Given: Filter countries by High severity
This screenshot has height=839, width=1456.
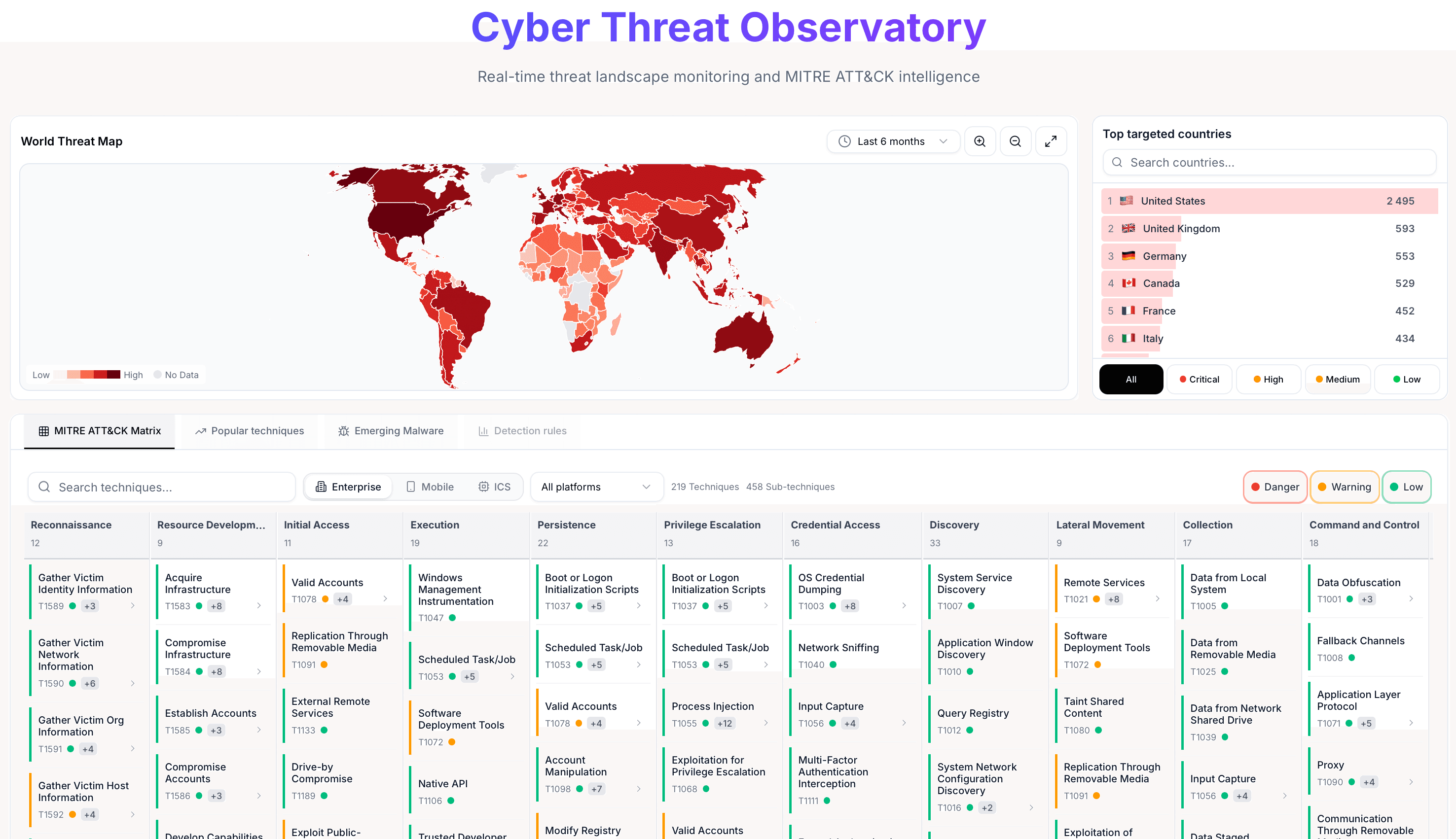Looking at the screenshot, I should coord(1268,379).
